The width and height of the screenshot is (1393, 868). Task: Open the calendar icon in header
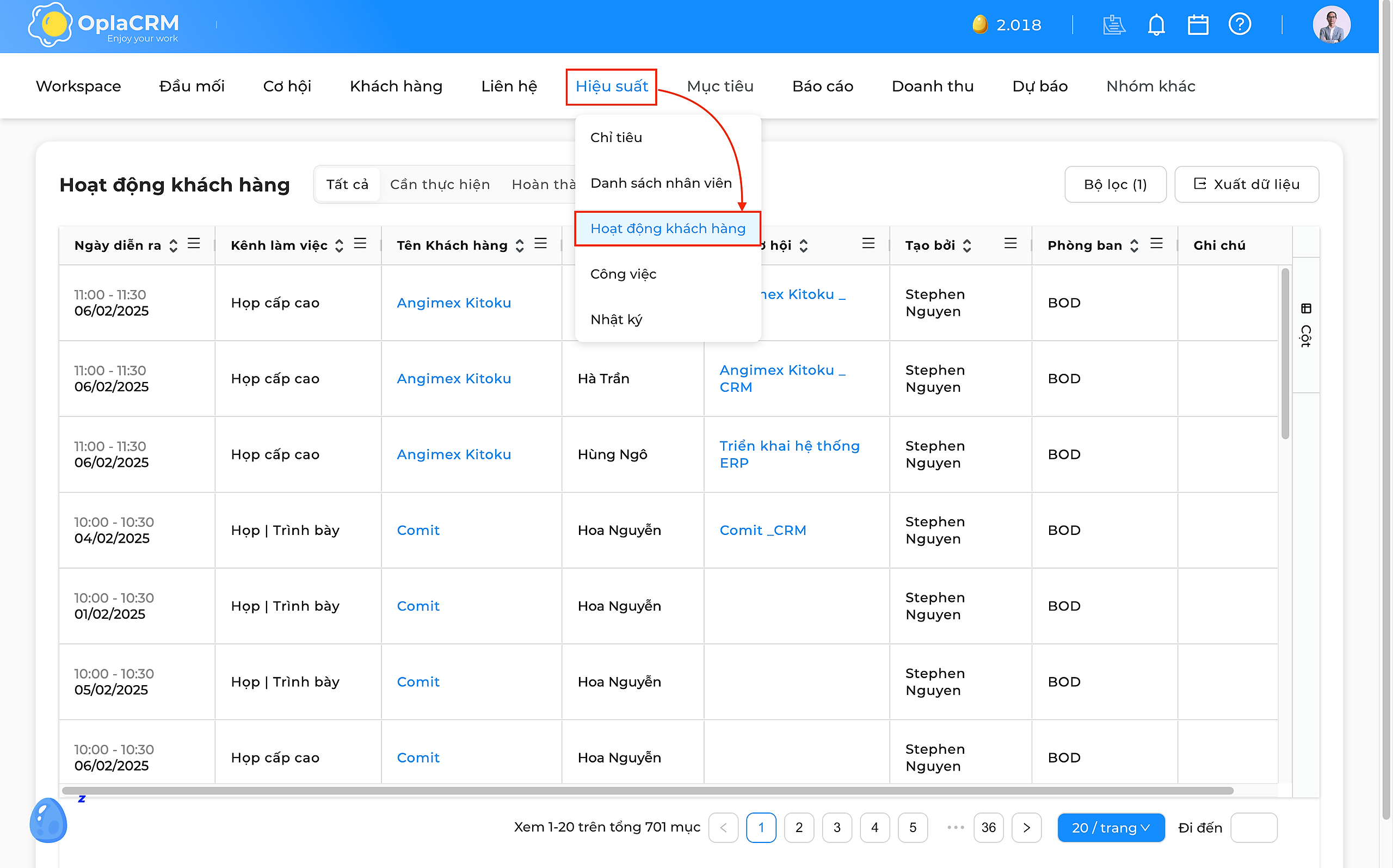[x=1198, y=24]
